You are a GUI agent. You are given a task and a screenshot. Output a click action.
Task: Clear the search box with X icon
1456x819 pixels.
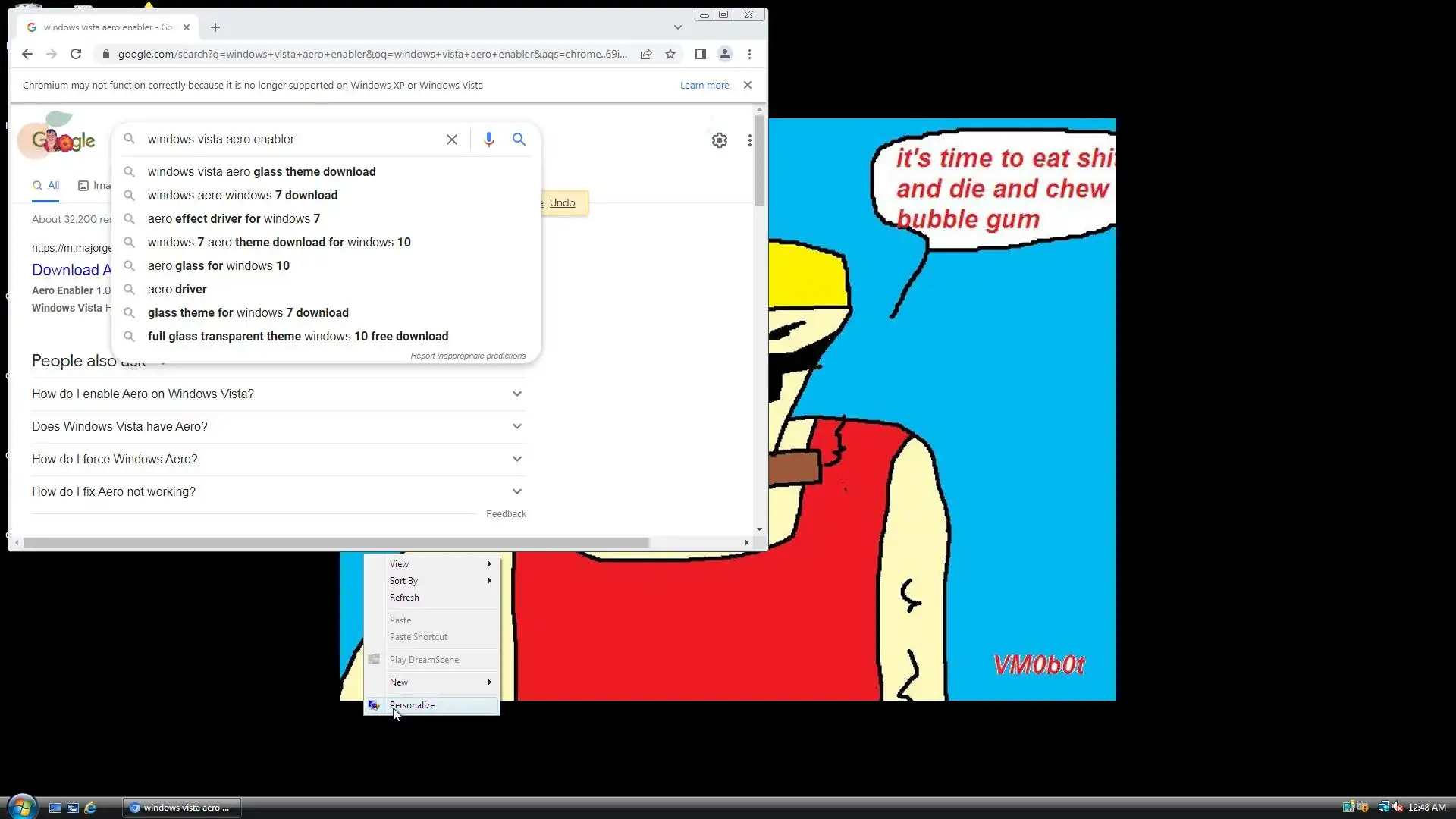coord(452,140)
